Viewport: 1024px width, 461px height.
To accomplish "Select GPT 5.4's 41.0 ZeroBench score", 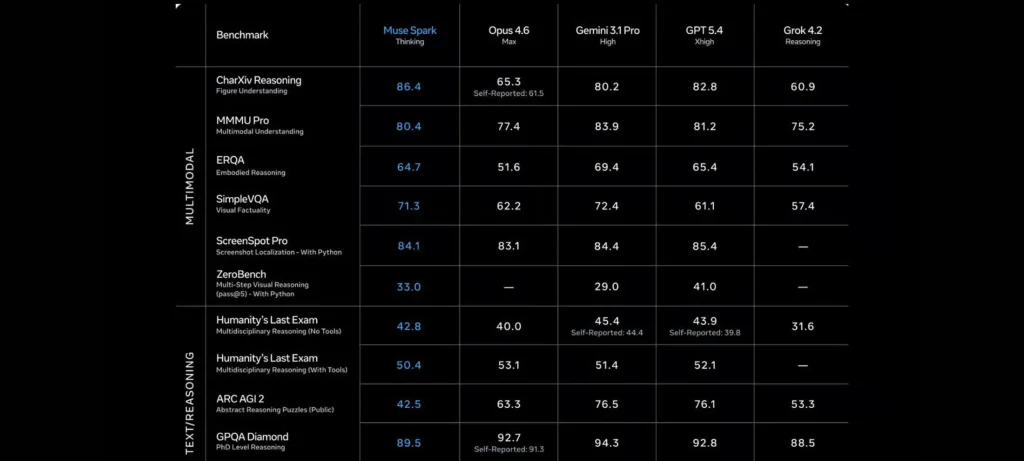I will (x=705, y=286).
